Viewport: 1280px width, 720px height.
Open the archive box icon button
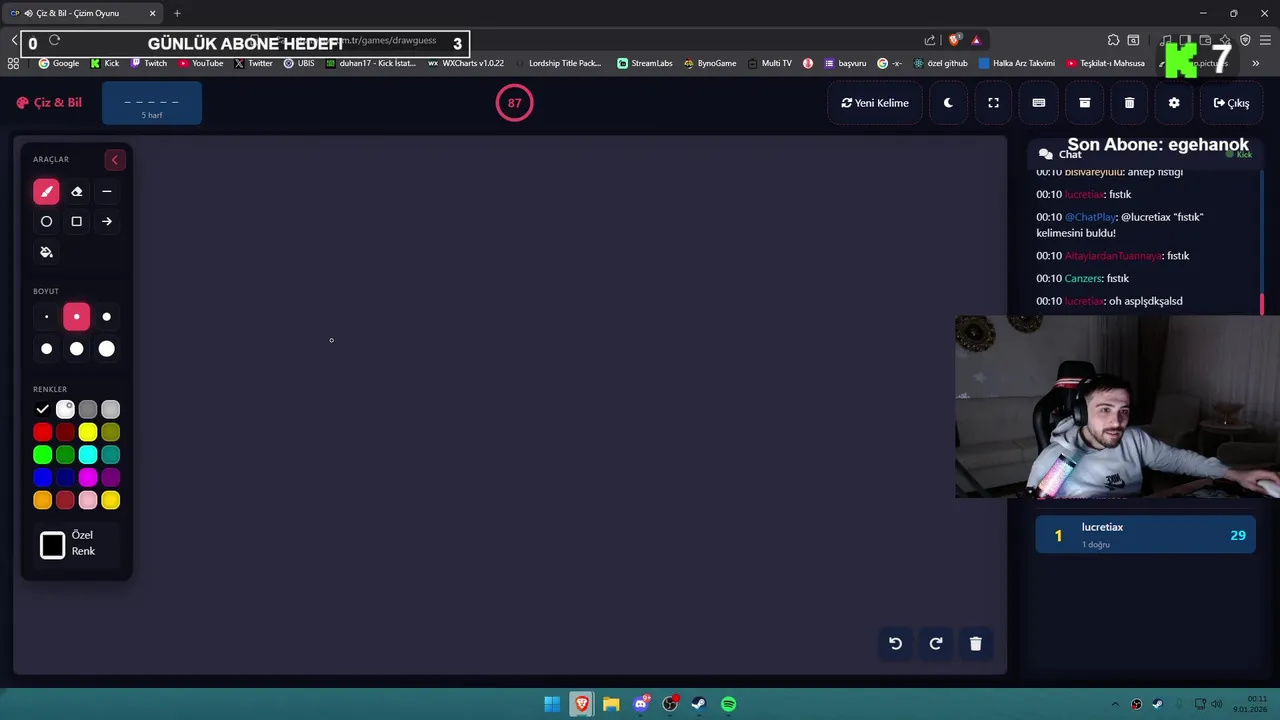[x=1084, y=103]
